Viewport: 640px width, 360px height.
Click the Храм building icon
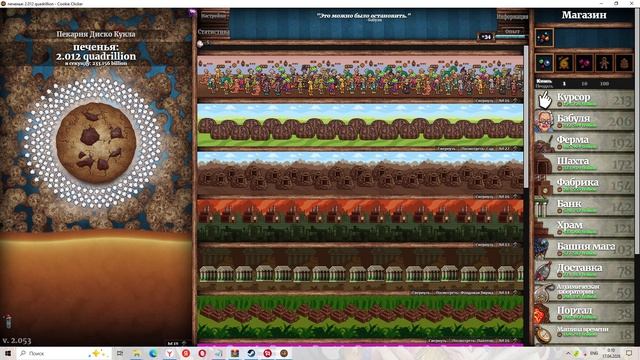click(544, 228)
